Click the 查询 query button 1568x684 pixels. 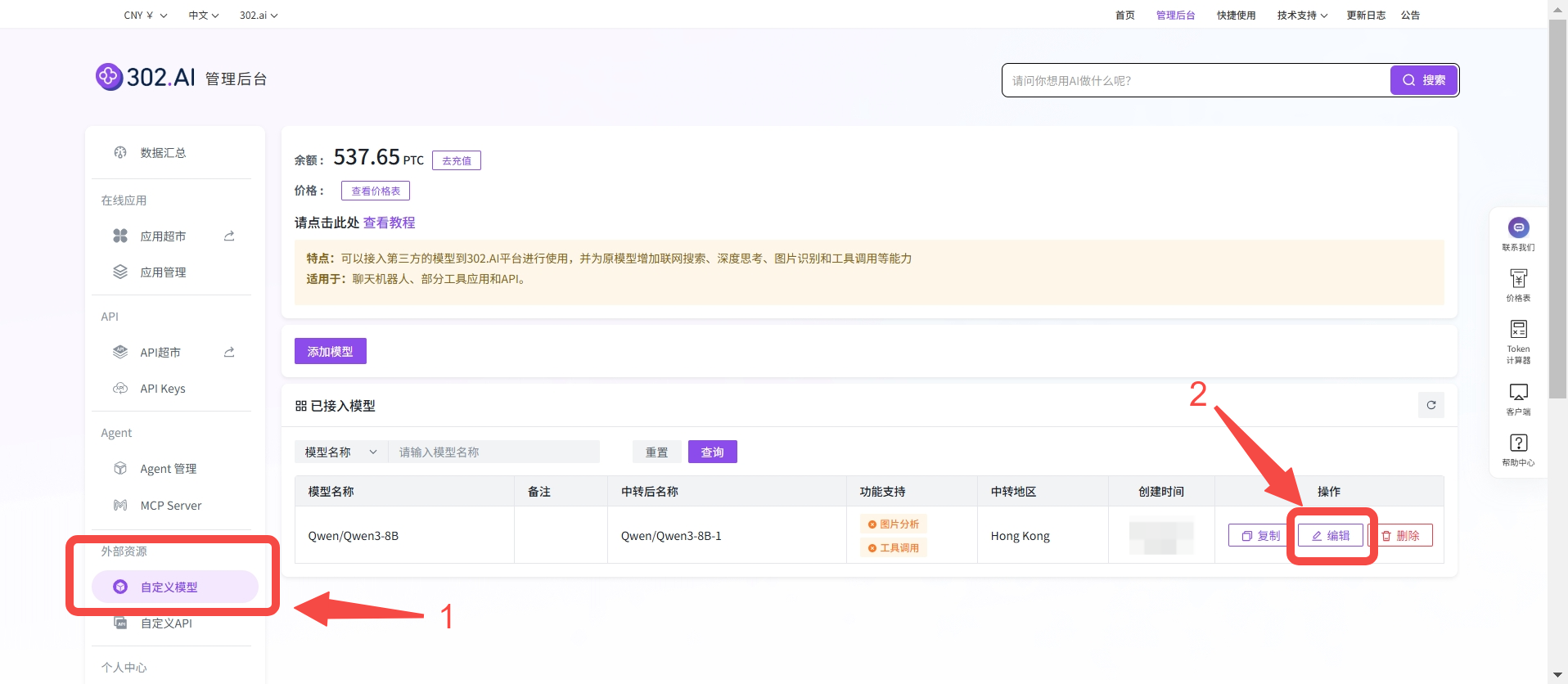coord(712,452)
